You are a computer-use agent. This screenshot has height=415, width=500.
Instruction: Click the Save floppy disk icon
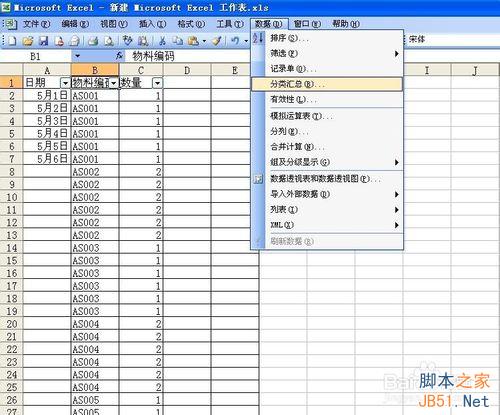[x=43, y=41]
